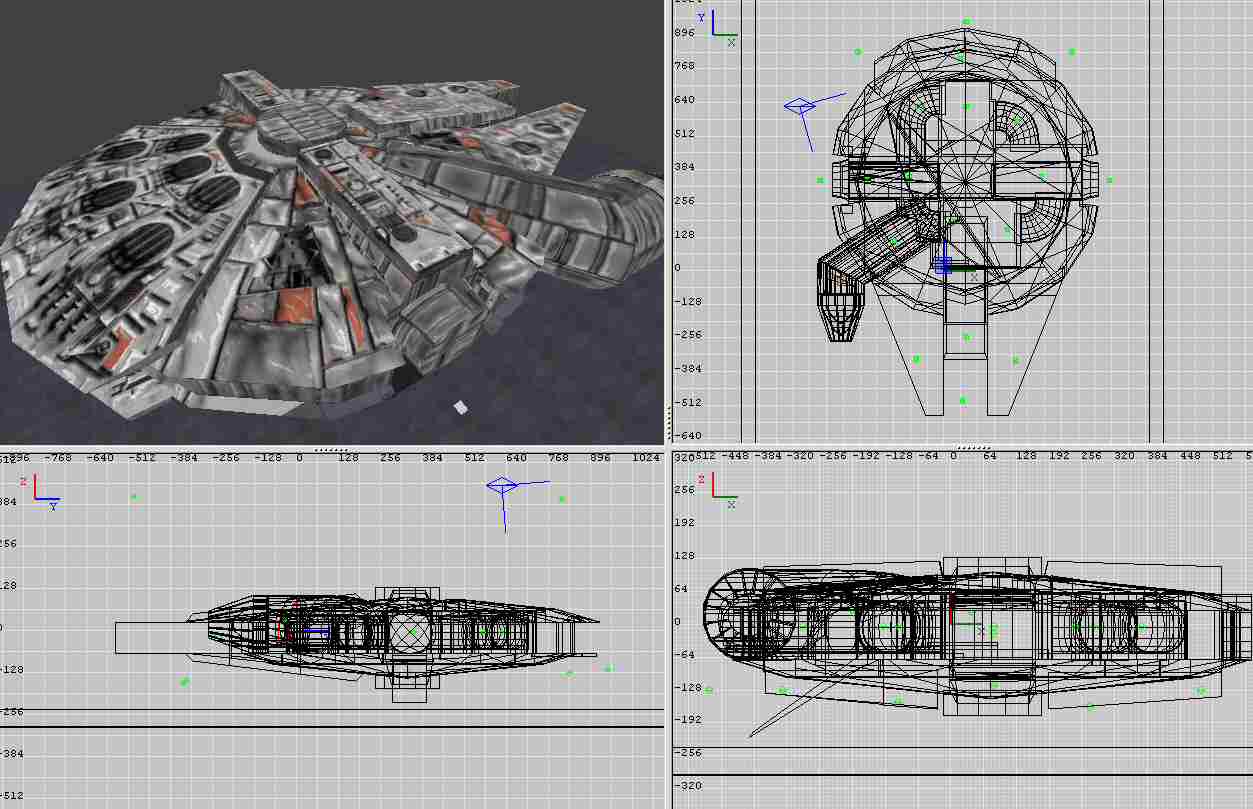Select blue camera icon in side YZ view

click(x=502, y=487)
